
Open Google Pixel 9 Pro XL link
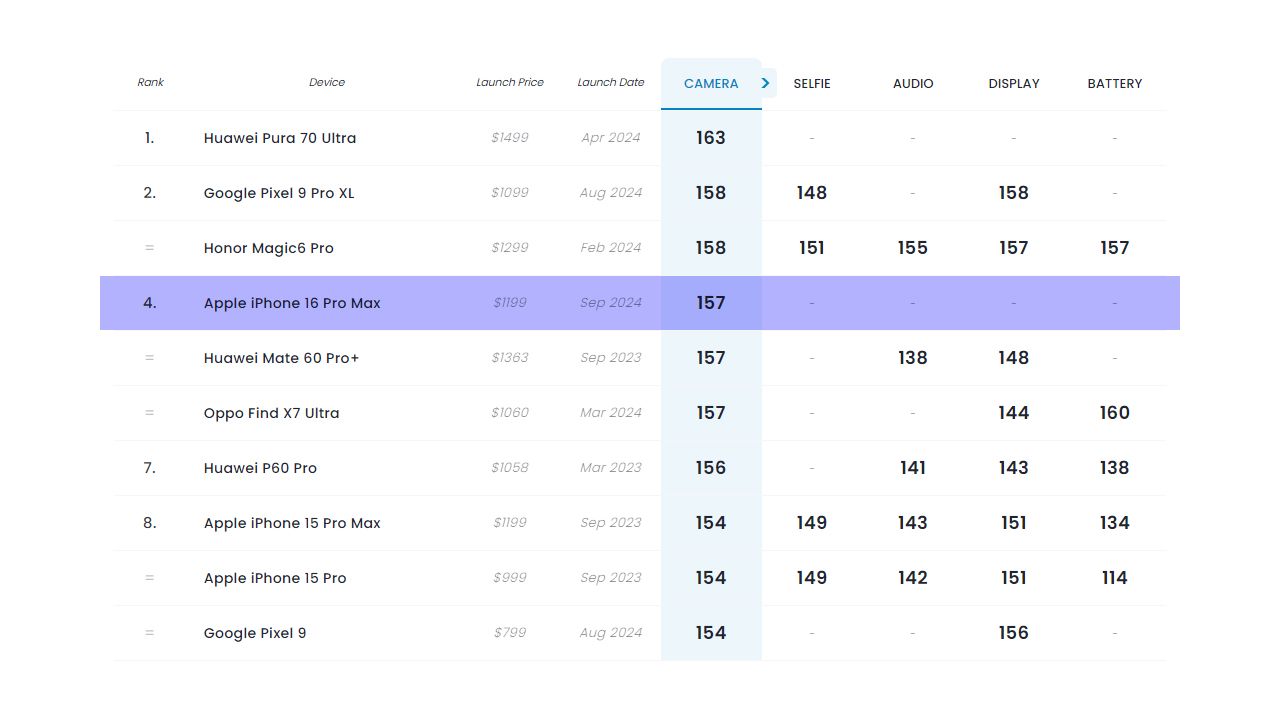(x=278, y=193)
